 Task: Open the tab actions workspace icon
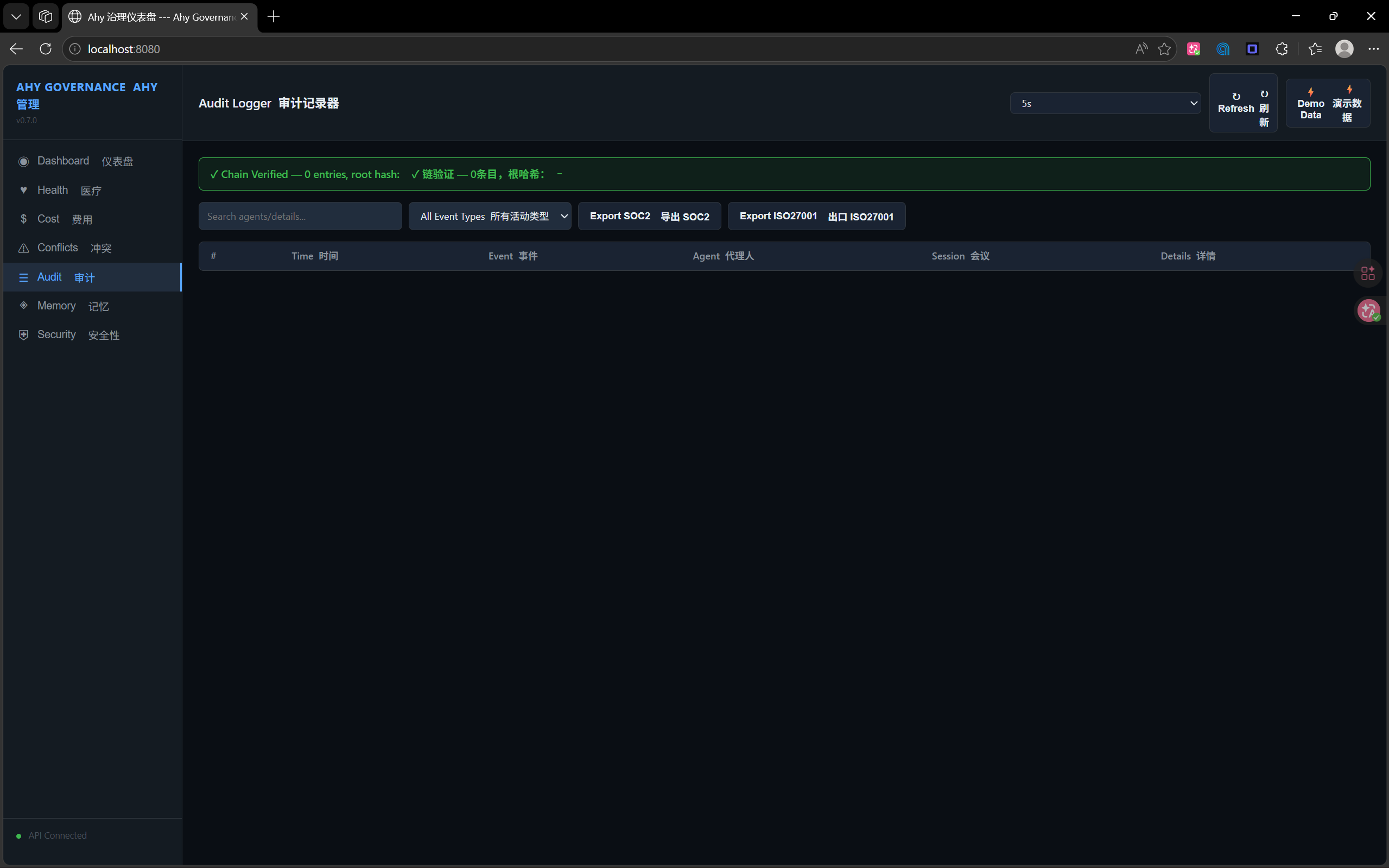pyautogui.click(x=46, y=17)
